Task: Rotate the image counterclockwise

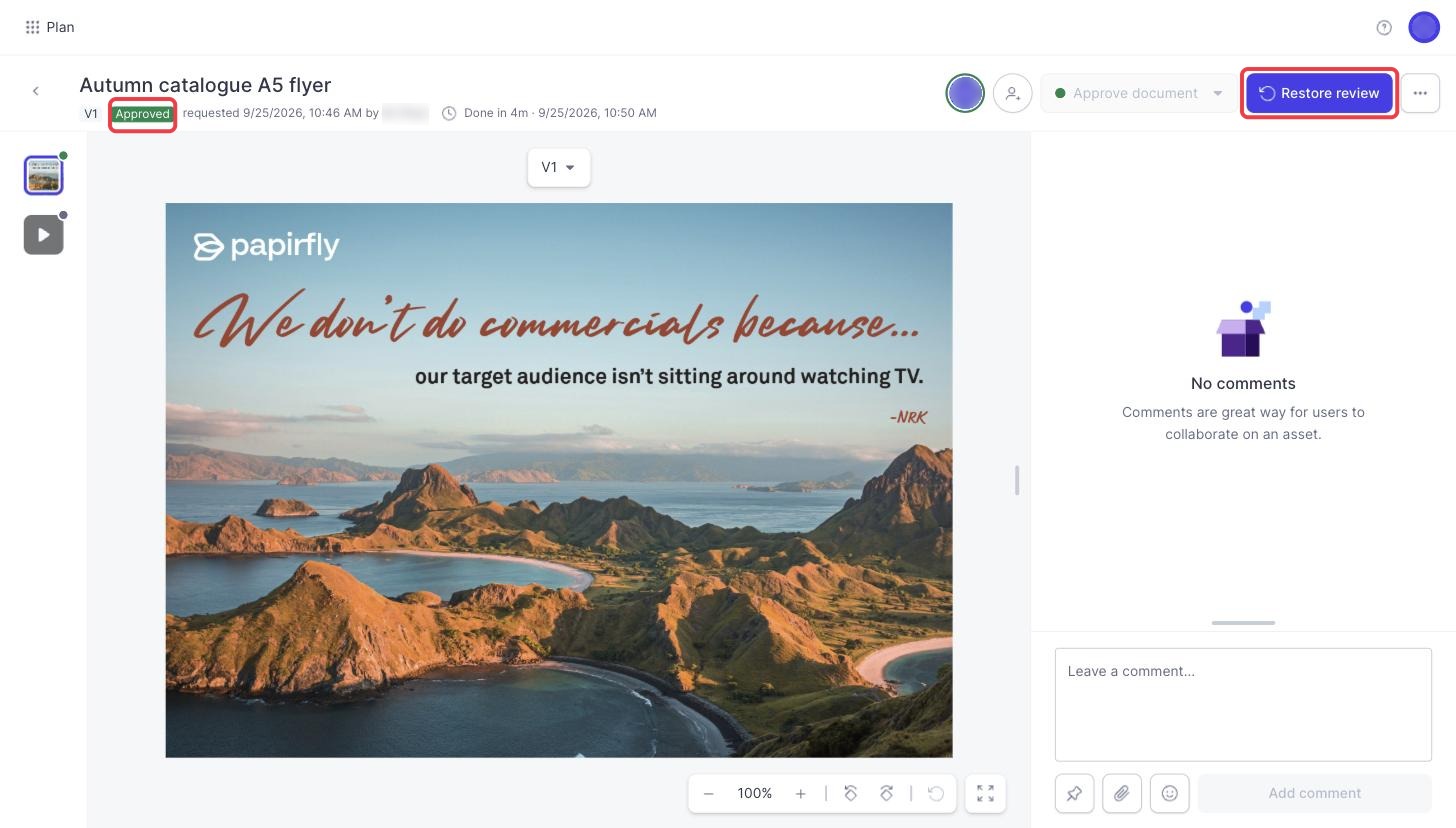Action: click(851, 793)
